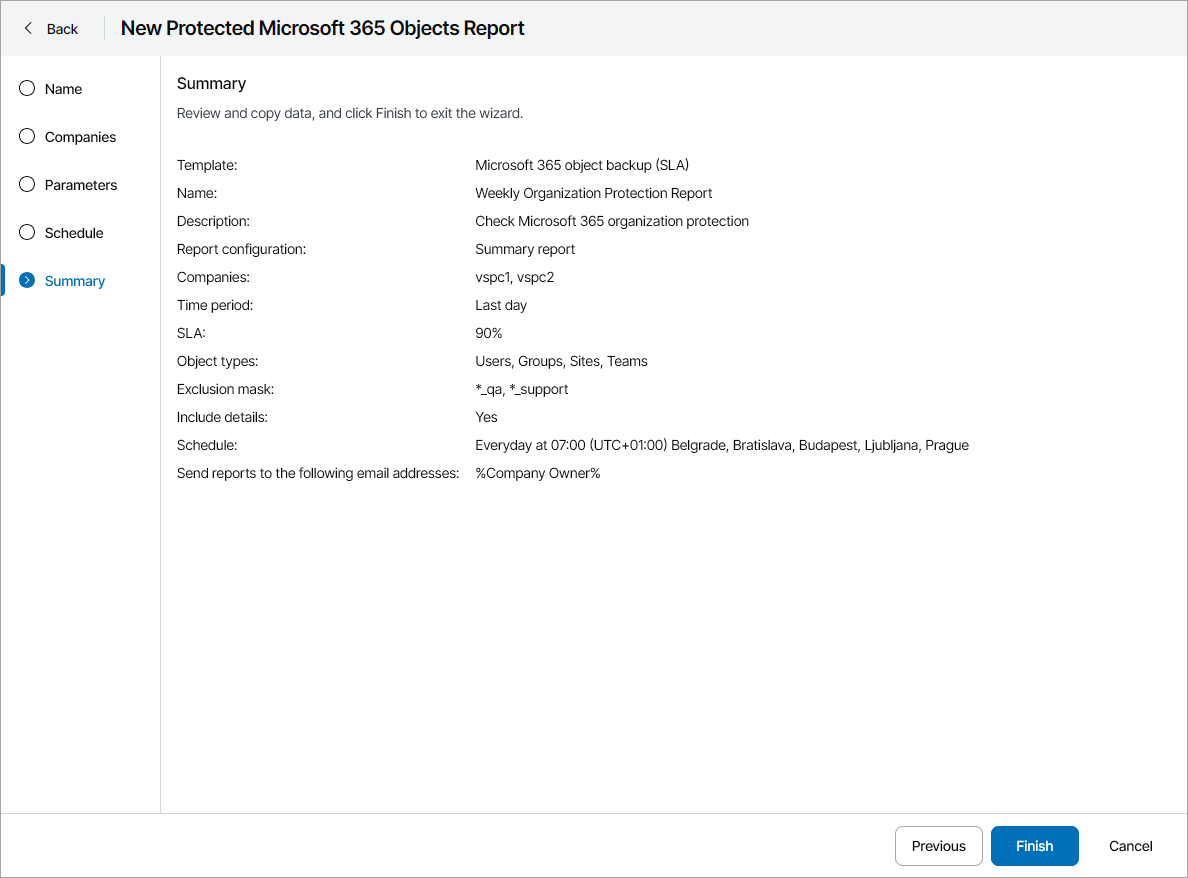
Task: Click the Schedule step circle icon
Action: pos(27,232)
